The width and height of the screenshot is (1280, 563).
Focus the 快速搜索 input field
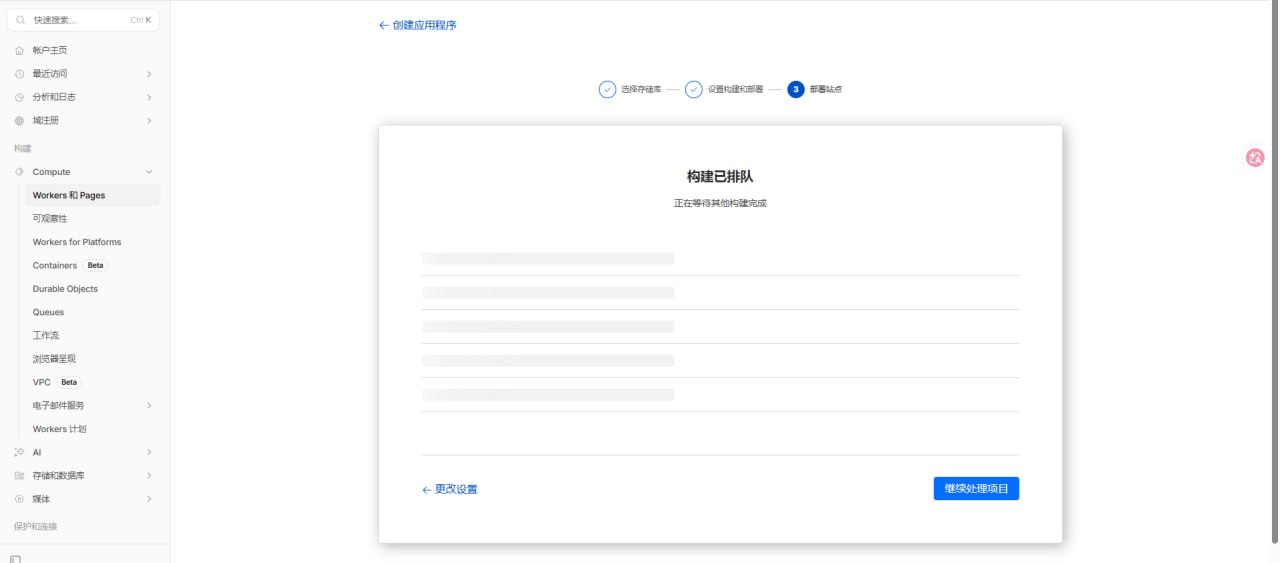[84, 20]
